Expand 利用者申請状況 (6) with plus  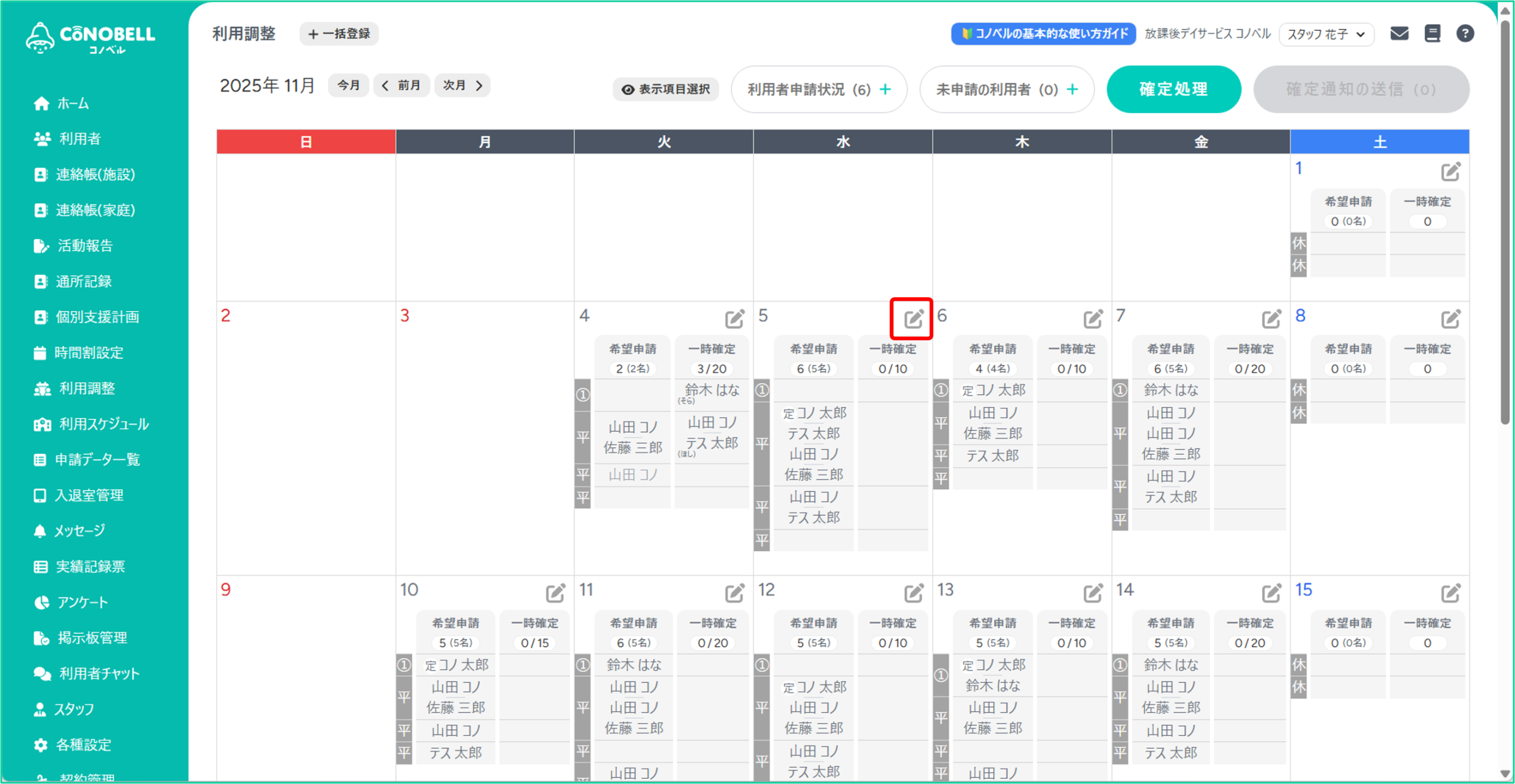819,89
